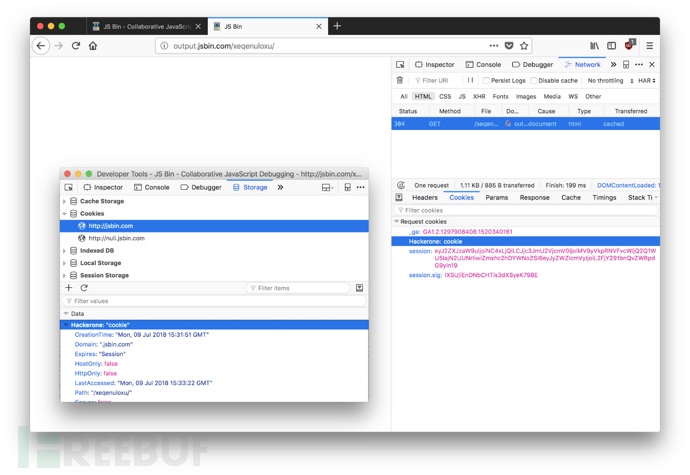Open the HAR dropdown menu

tap(647, 81)
